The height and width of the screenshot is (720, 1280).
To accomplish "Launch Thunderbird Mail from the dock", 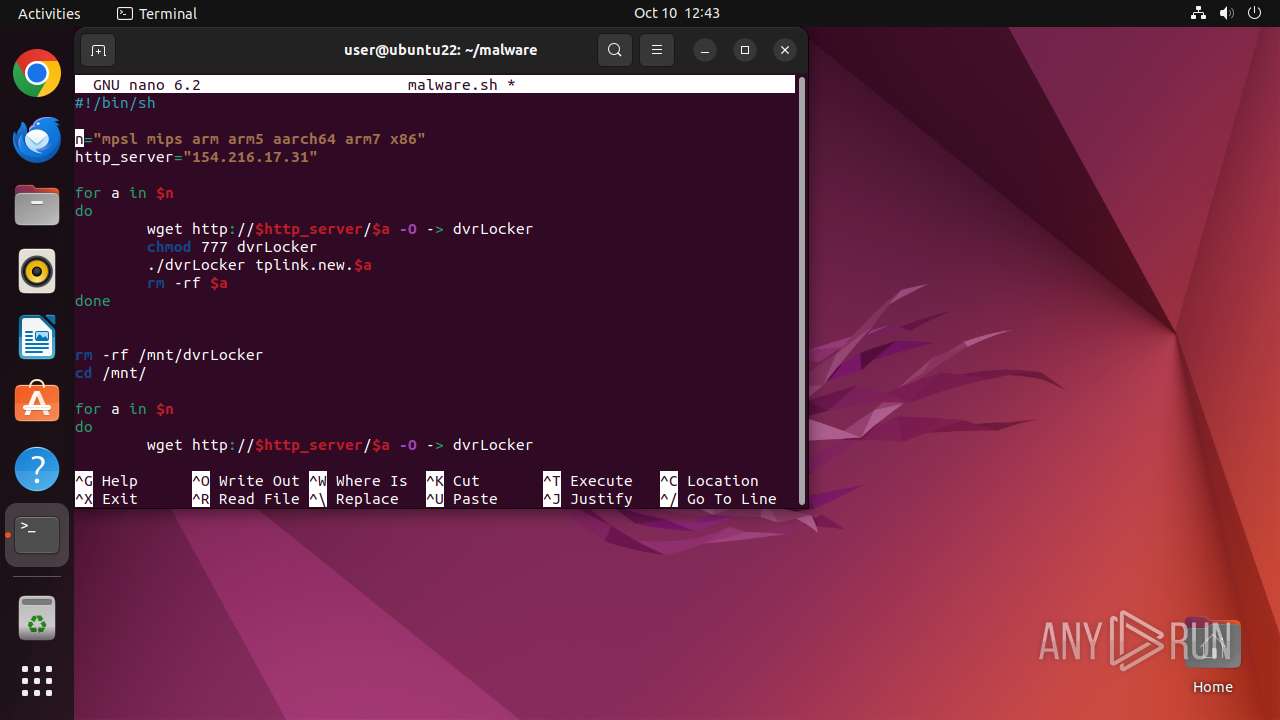I will 37,139.
